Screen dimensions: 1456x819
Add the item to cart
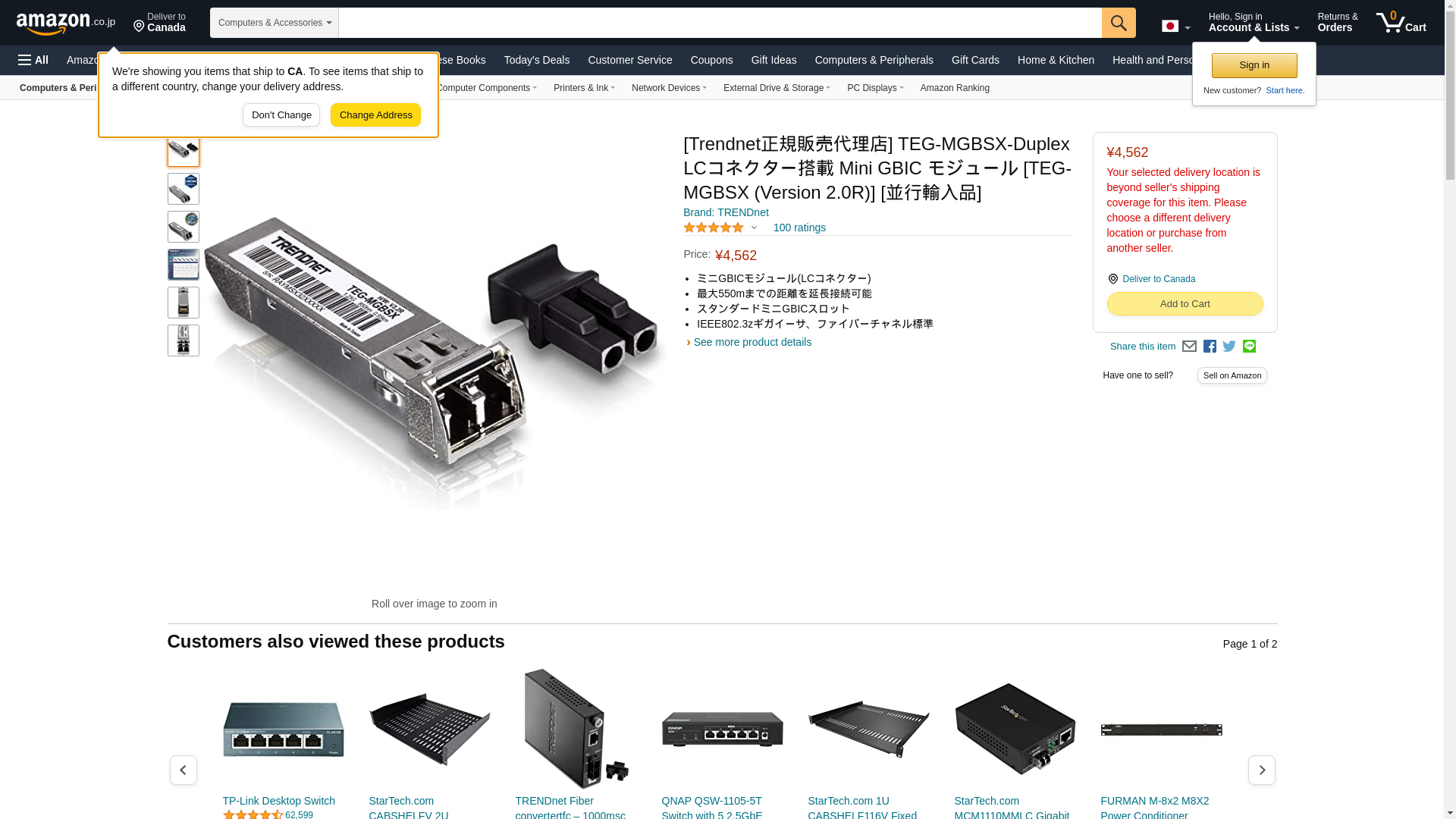pos(1185,304)
